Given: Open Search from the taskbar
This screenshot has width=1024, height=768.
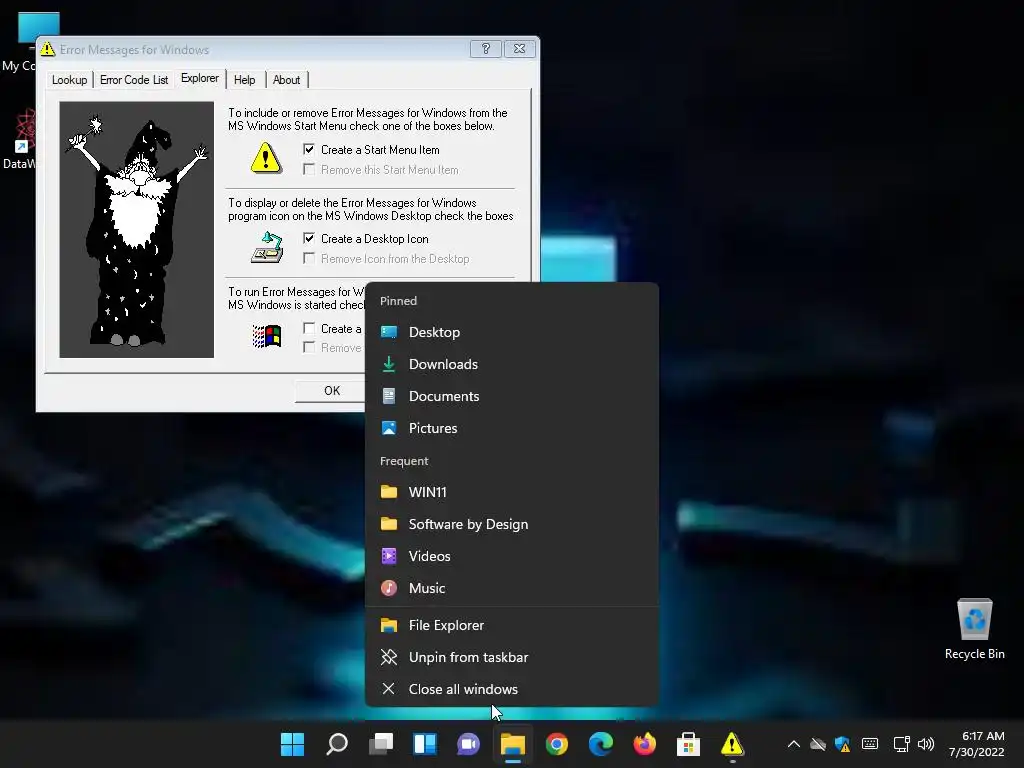Looking at the screenshot, I should [336, 744].
